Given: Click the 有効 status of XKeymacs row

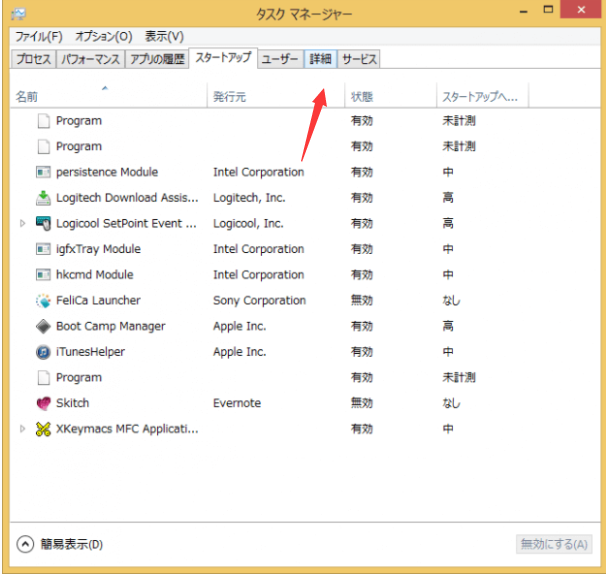Looking at the screenshot, I should (362, 429).
